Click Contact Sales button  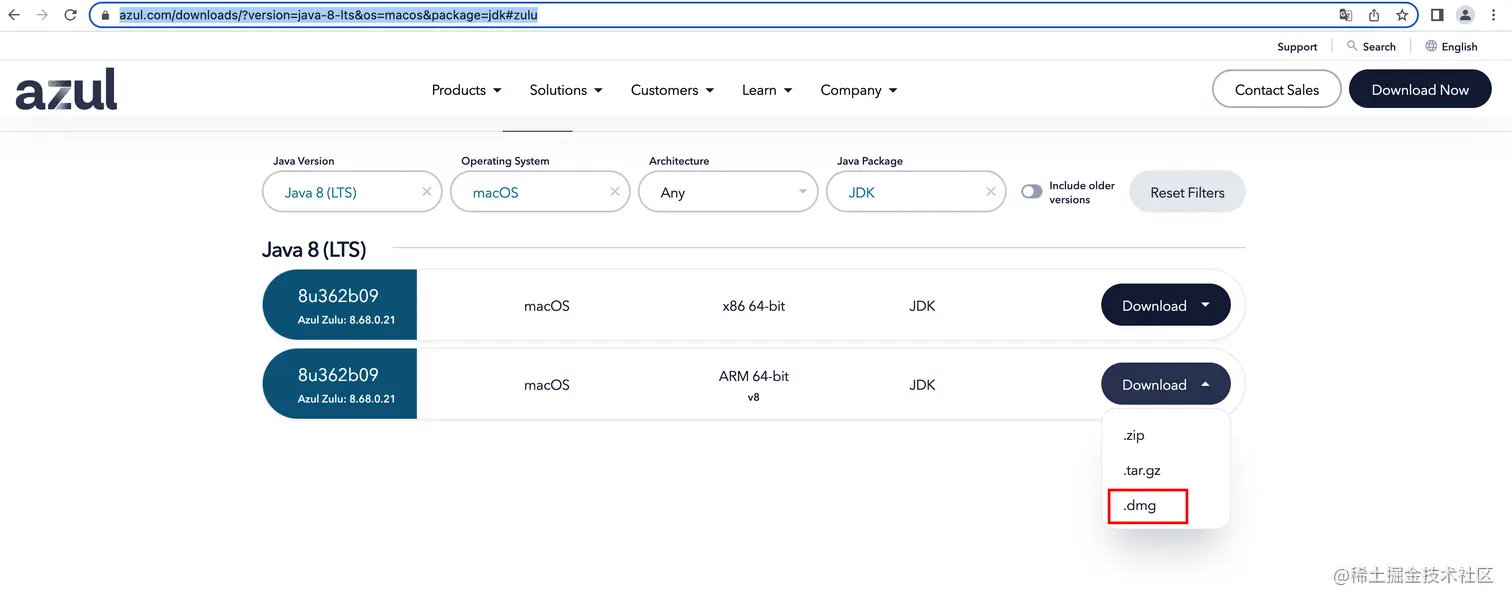pyautogui.click(x=1276, y=89)
